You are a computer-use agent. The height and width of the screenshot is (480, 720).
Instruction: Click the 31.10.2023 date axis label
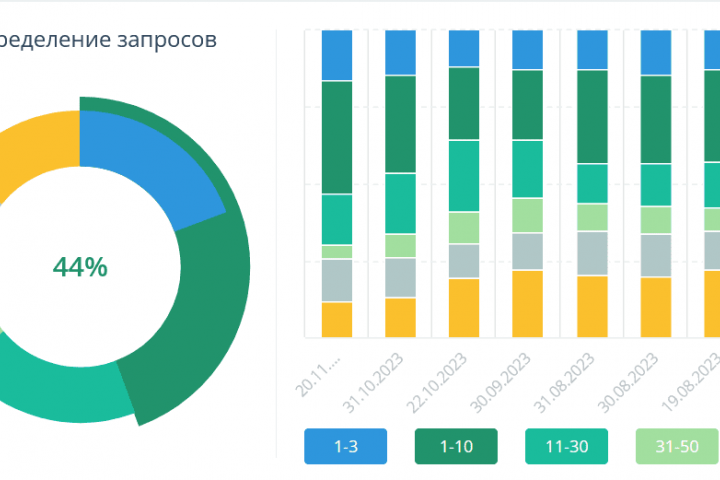click(373, 383)
